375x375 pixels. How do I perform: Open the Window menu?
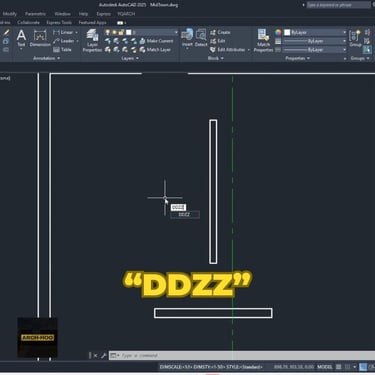(x=62, y=14)
